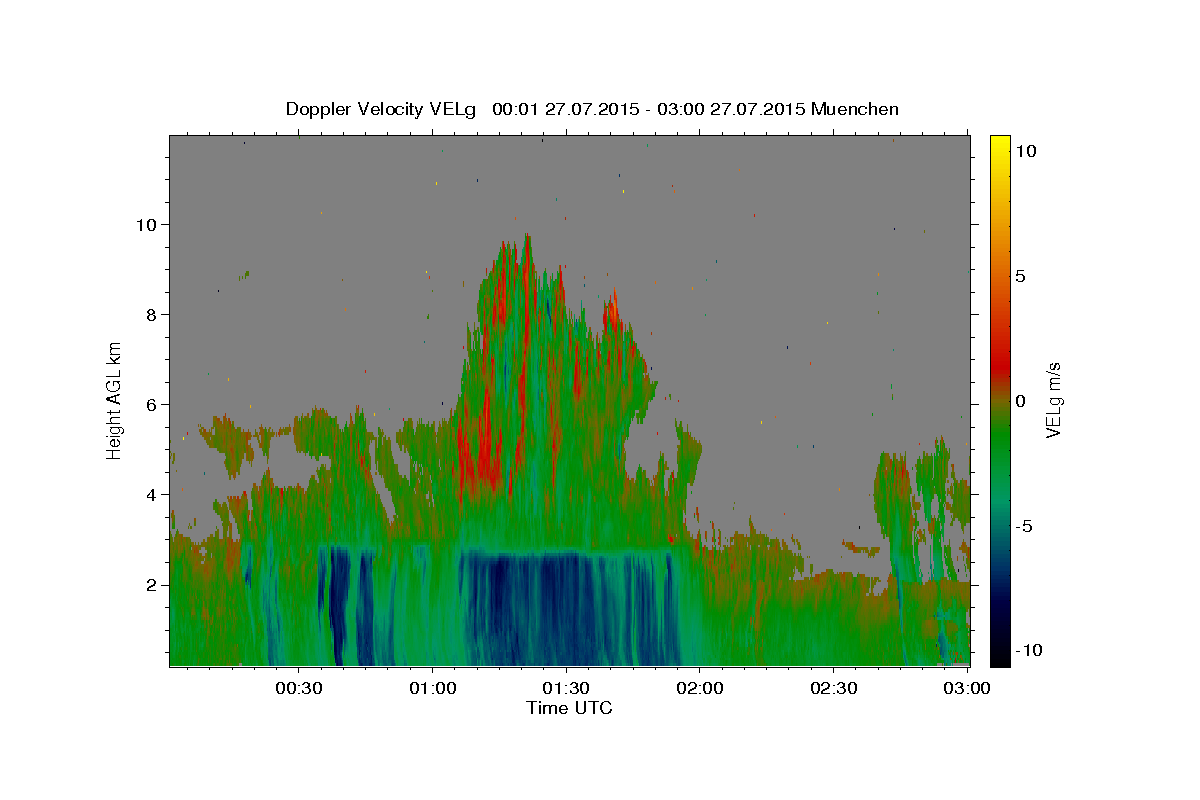The image size is (1200, 800).
Task: Click the plot title 'Doppler Velocity VELg'
Action: point(382,109)
